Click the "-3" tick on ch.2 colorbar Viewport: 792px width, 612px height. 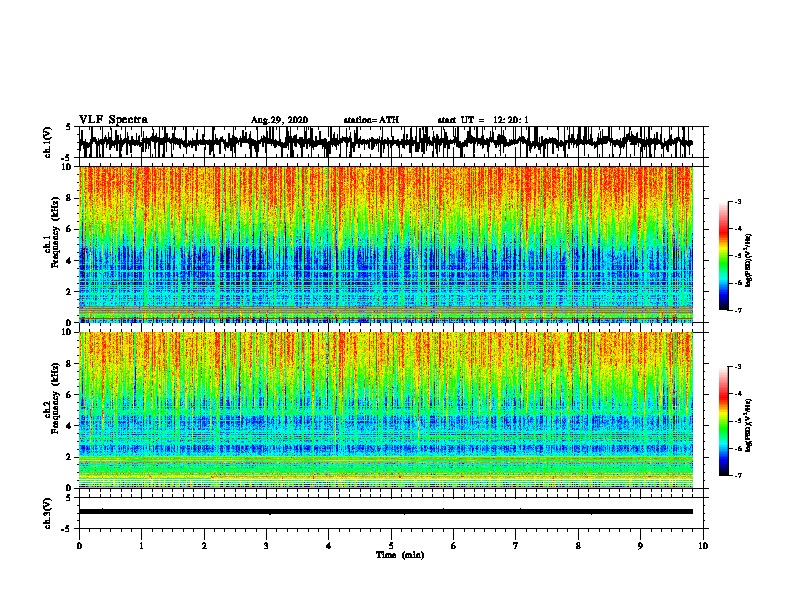click(x=738, y=367)
